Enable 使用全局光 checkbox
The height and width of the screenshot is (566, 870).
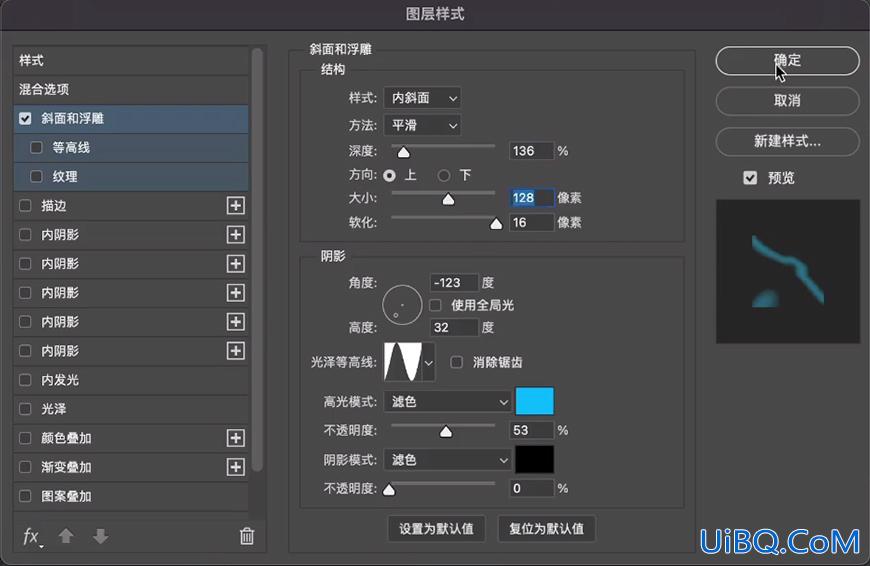point(436,305)
